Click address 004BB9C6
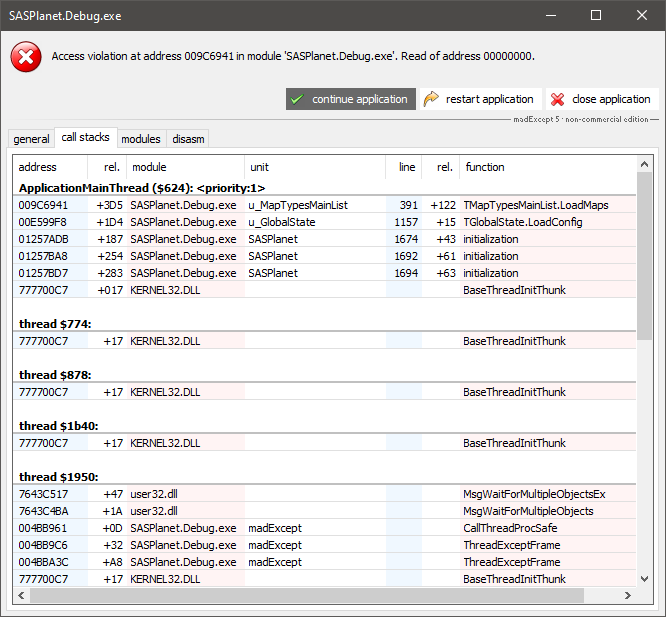 pos(43,545)
